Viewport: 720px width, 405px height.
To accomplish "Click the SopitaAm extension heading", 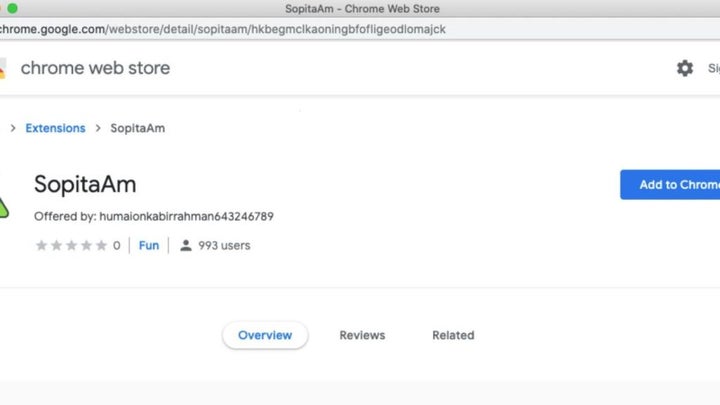I will click(x=85, y=185).
